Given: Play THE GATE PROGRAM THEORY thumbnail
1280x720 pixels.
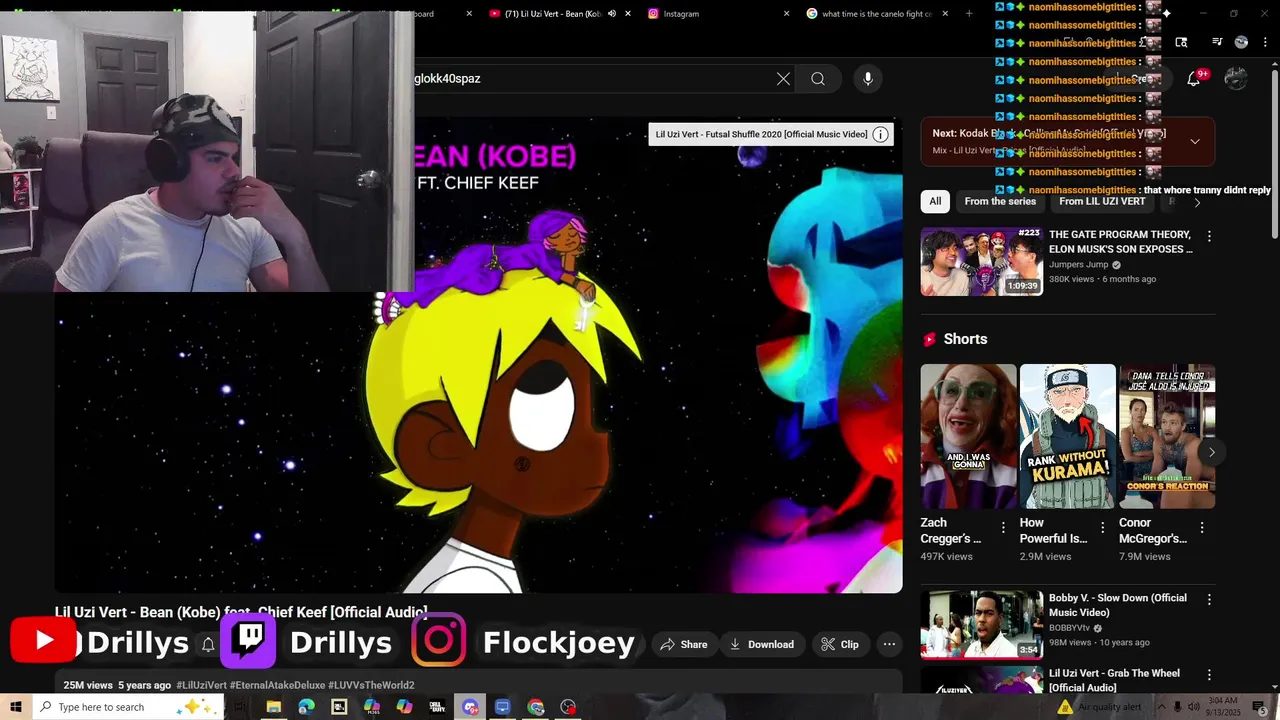Looking at the screenshot, I should point(982,262).
